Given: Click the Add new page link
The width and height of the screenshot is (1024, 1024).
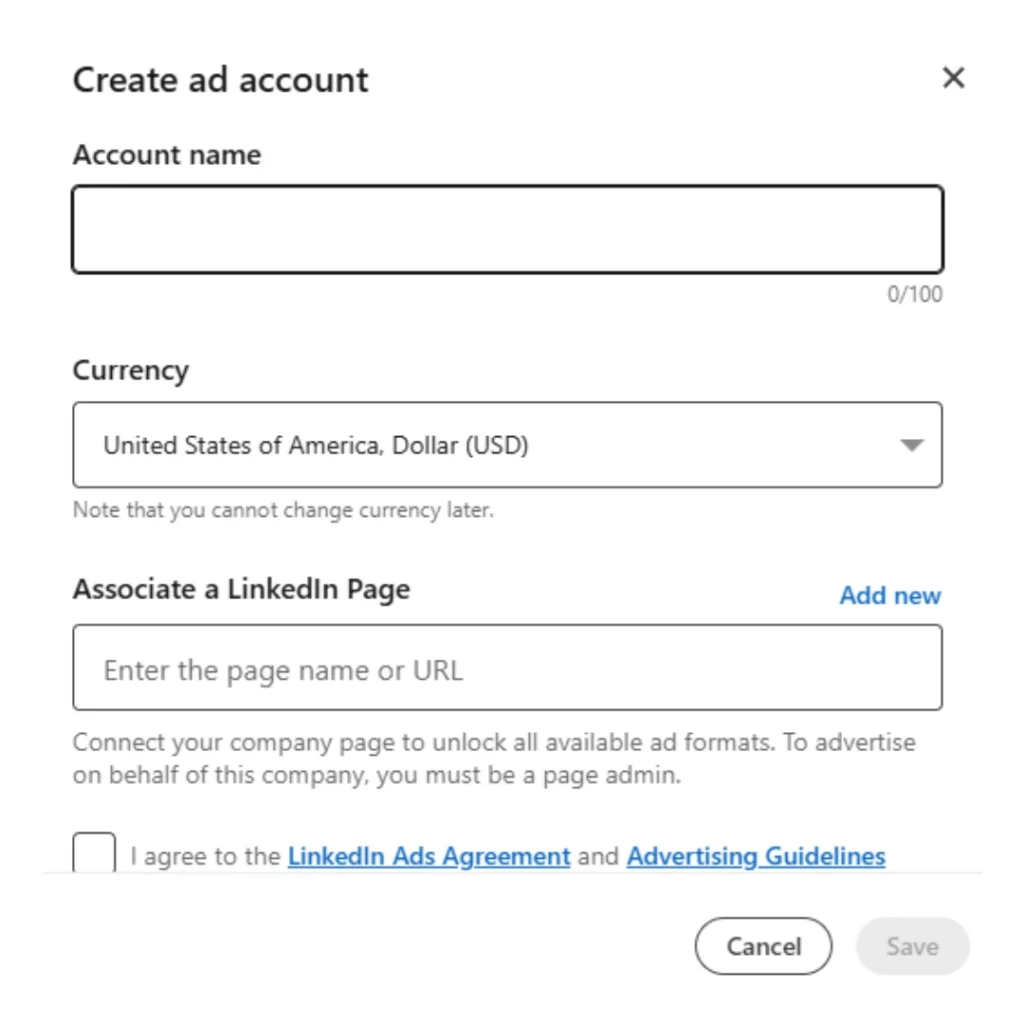Looking at the screenshot, I should [x=889, y=595].
